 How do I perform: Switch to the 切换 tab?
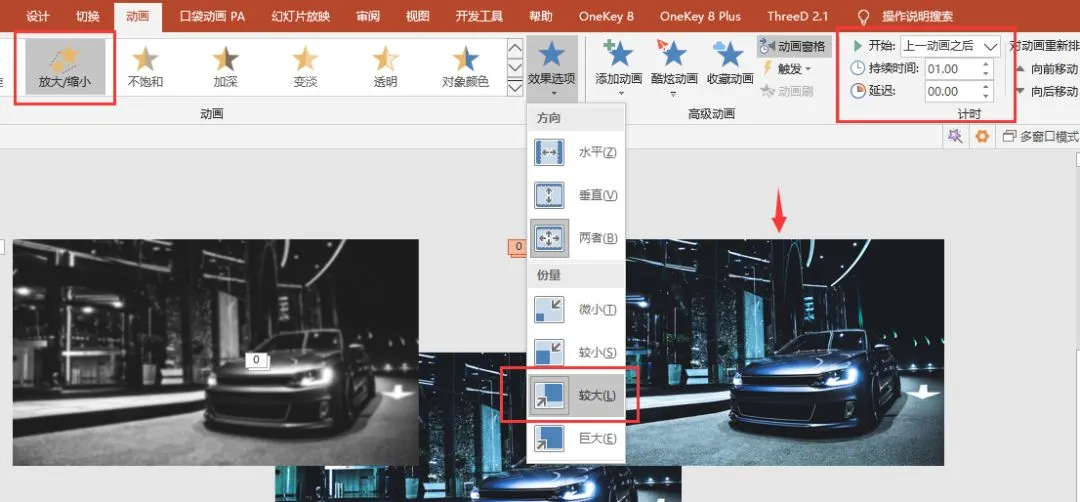(88, 16)
